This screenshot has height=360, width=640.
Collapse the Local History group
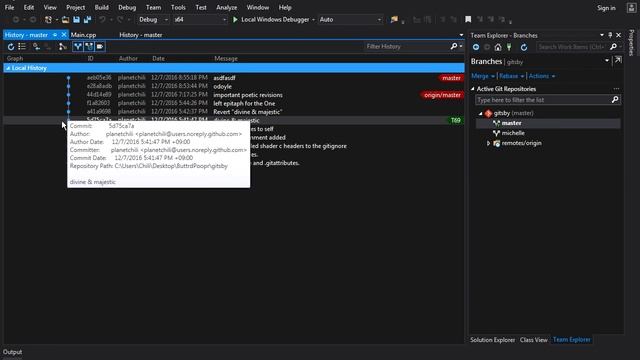8,68
